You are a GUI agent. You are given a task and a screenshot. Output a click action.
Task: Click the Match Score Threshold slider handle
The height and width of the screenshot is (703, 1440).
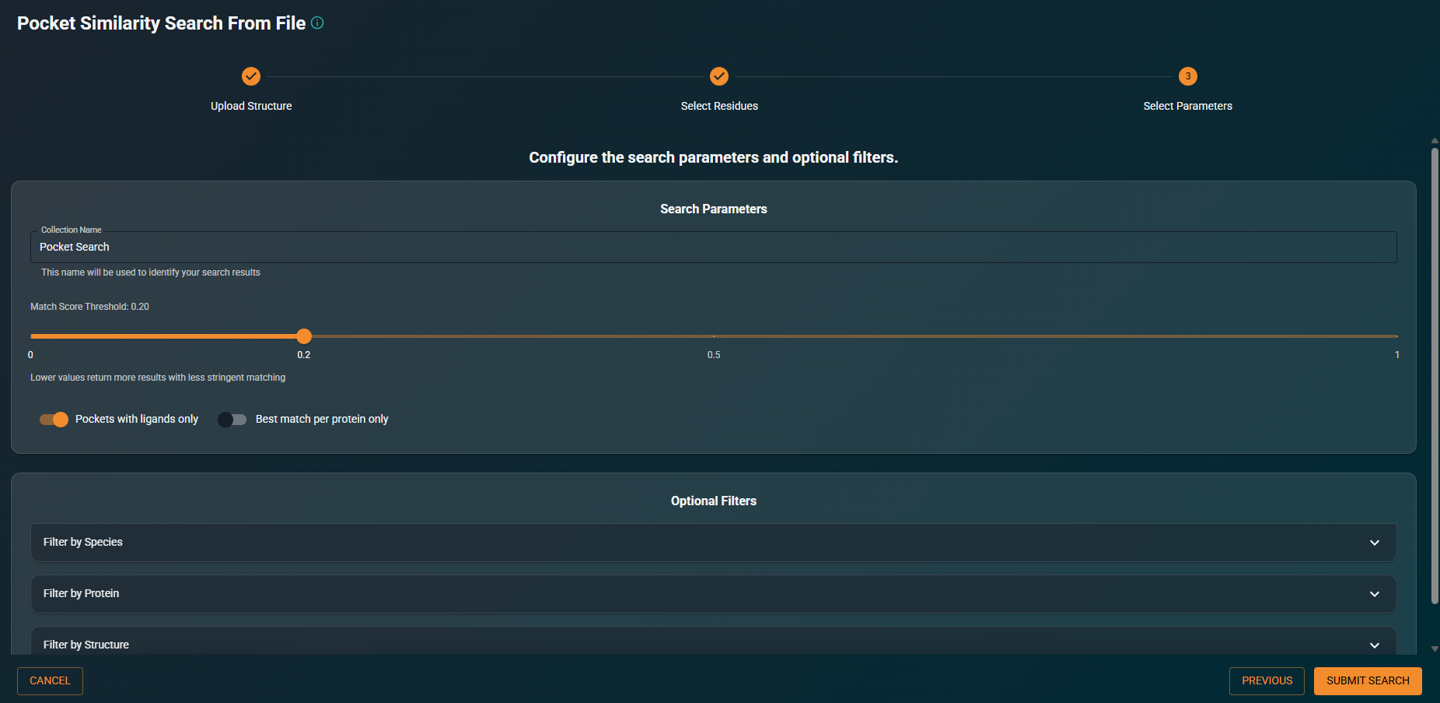pos(303,336)
